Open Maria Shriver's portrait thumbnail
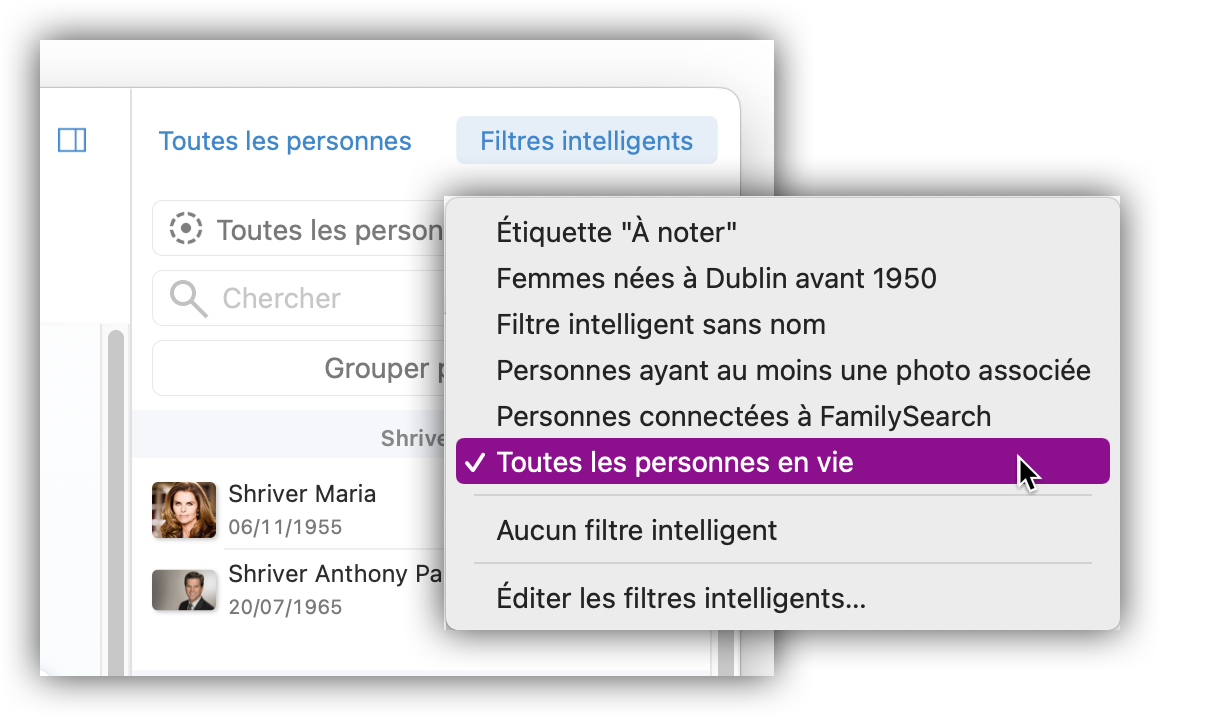Screen dimensions: 1212x724 184,510
